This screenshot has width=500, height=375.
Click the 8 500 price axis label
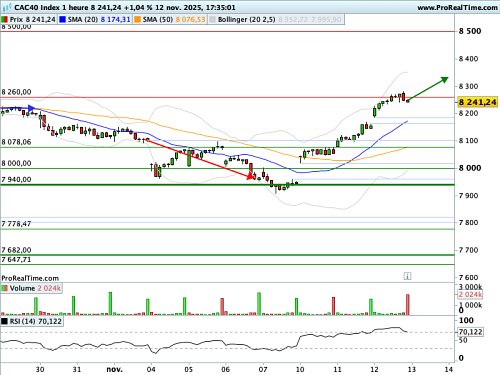(470, 31)
